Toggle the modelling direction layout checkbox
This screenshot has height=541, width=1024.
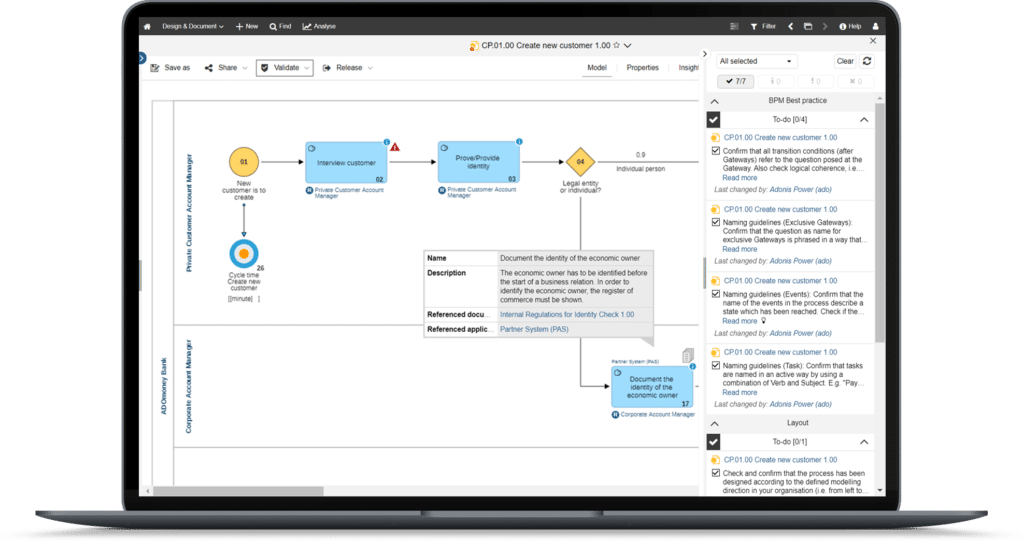(x=716, y=473)
